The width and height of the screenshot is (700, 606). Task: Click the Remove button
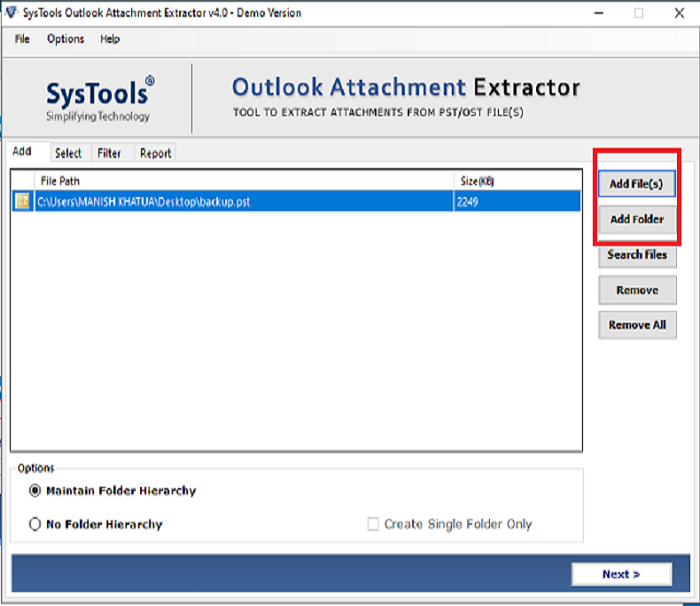(637, 290)
